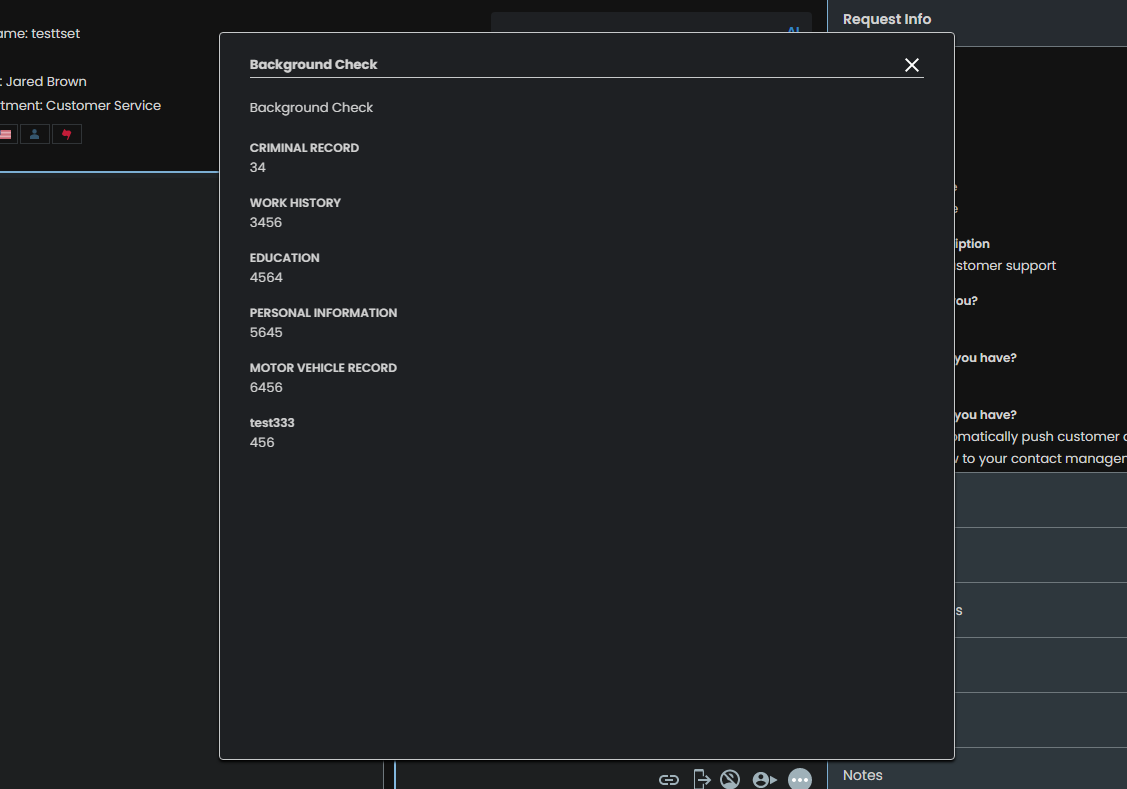Click the Jared Brown name text
This screenshot has width=1127, height=789.
click(46, 82)
